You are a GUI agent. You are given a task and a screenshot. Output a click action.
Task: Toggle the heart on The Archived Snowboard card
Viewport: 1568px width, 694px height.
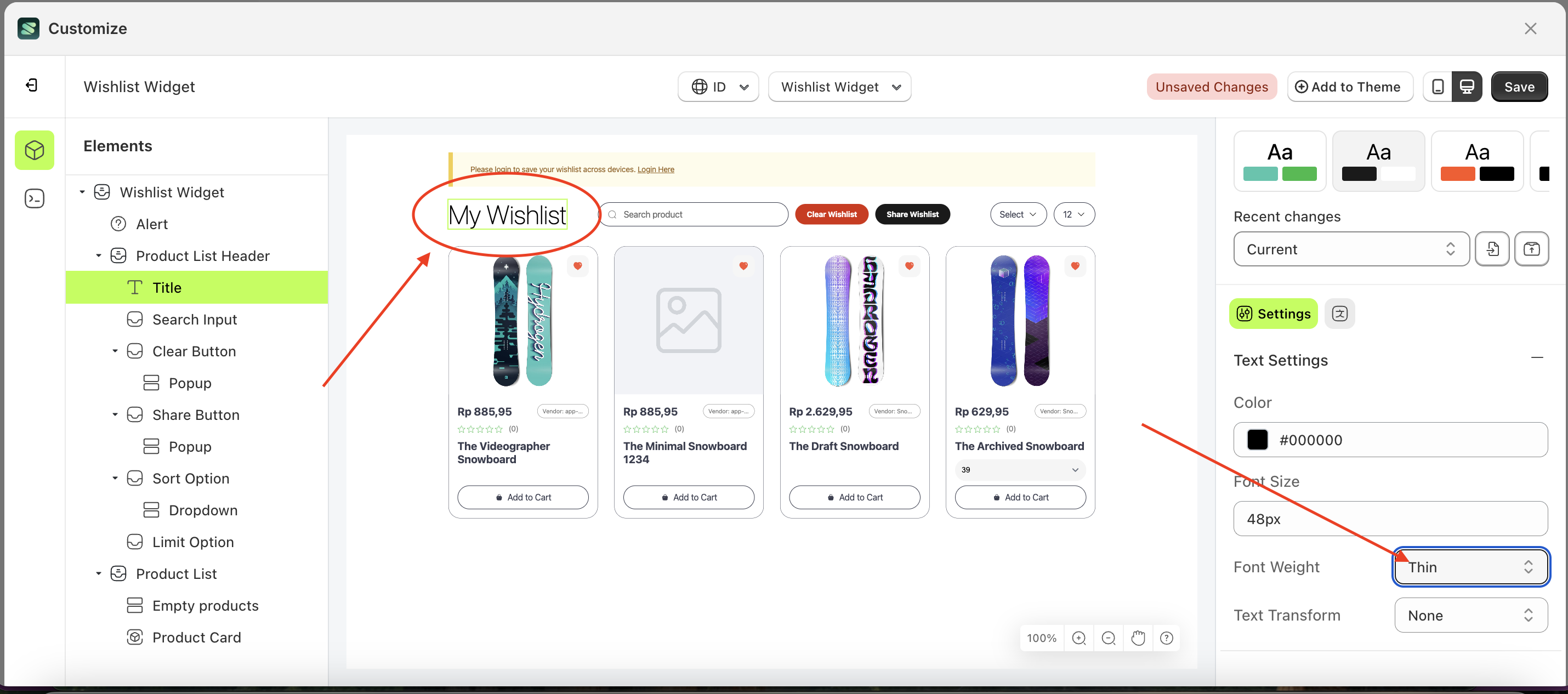pos(1075,266)
